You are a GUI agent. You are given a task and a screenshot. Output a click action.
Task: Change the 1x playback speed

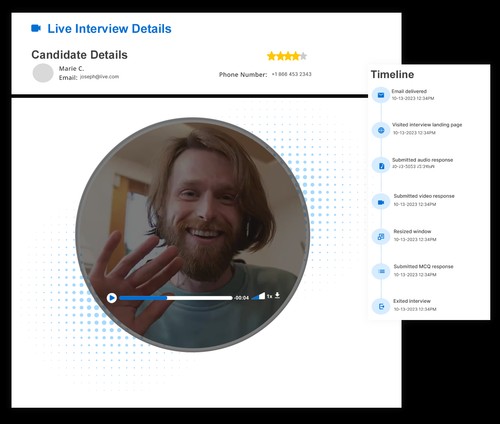[269, 296]
